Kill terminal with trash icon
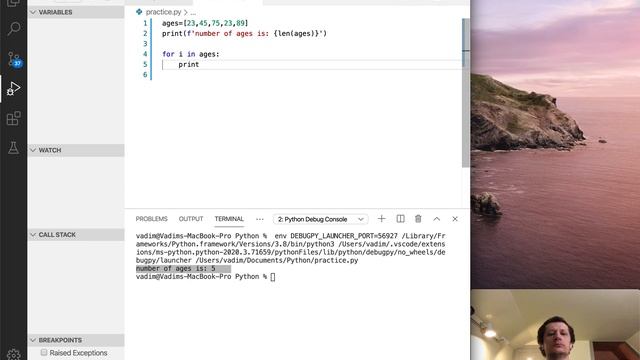640x360 pixels. click(418, 219)
